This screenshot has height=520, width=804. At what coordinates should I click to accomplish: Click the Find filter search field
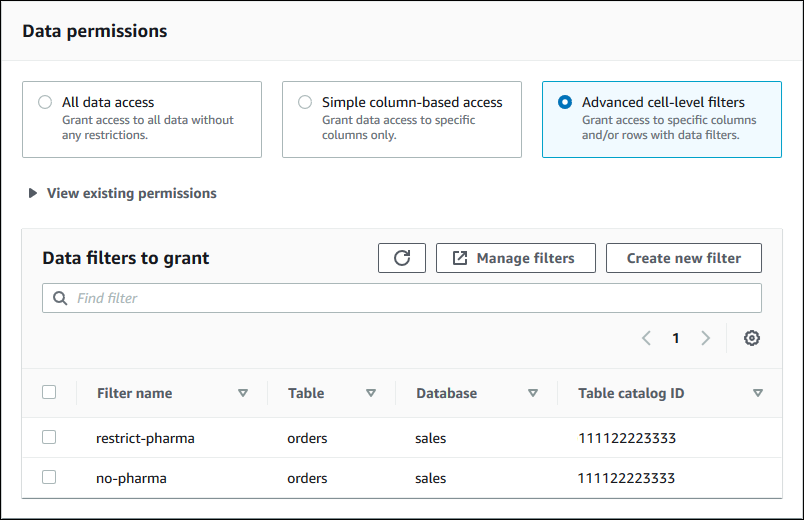(x=402, y=298)
